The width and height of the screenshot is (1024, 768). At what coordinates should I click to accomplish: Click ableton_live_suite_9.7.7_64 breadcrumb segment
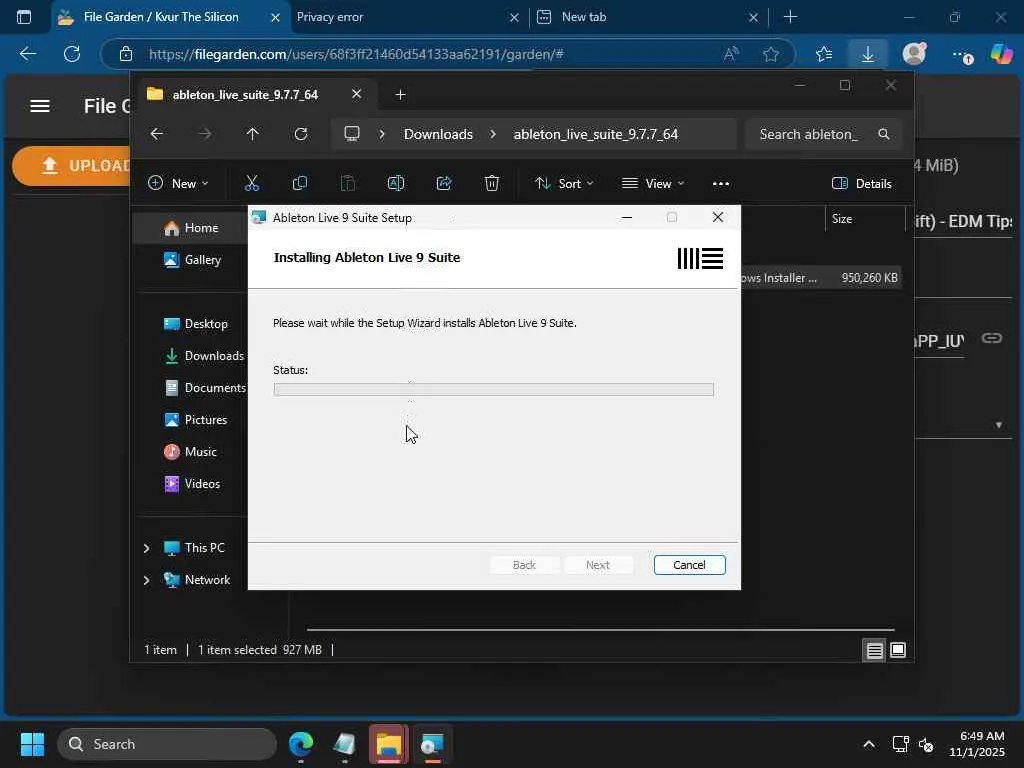(x=596, y=134)
